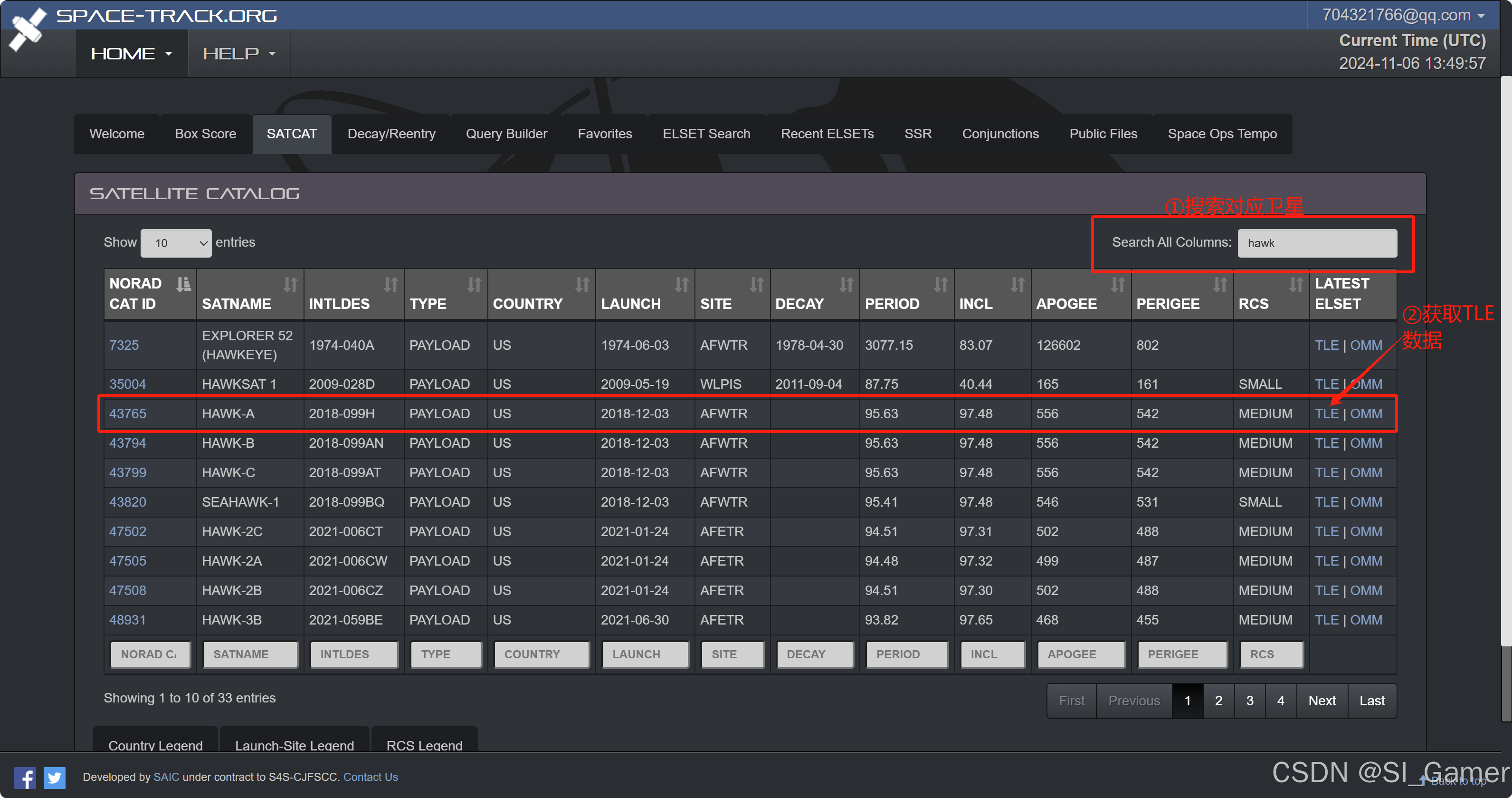This screenshot has height=798, width=1512.
Task: Expand the HOME menu dropdown
Action: [x=132, y=53]
